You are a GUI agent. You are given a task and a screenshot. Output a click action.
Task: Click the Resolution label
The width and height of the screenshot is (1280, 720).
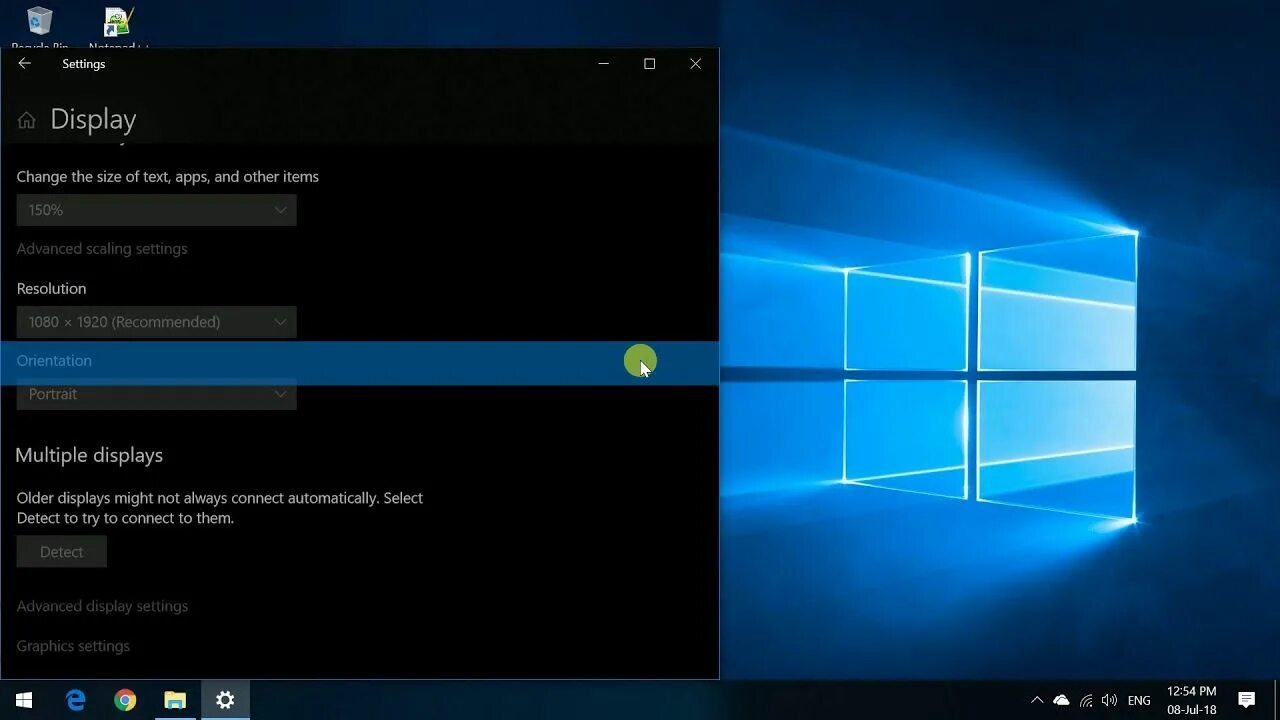pyautogui.click(x=51, y=288)
